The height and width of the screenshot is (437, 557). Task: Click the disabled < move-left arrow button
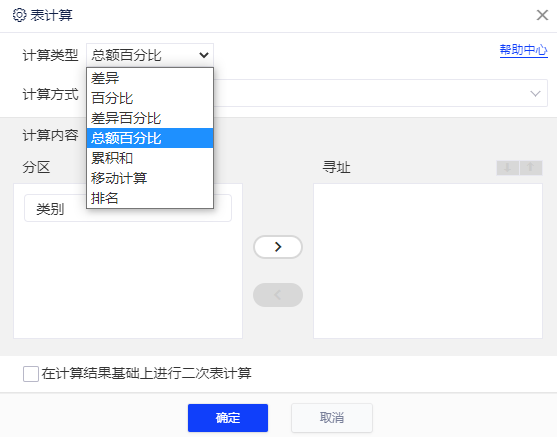278,295
